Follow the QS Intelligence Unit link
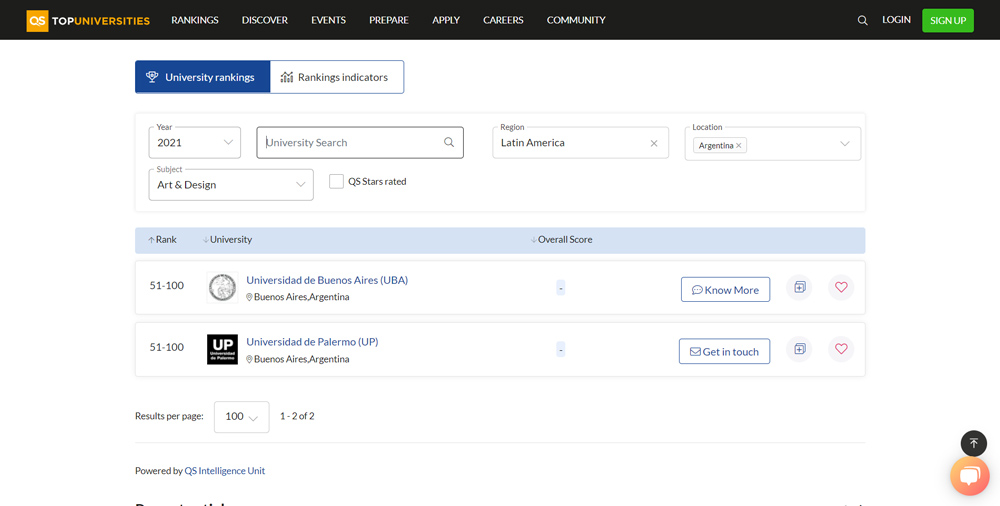Viewport: 1000px width, 506px height. click(x=224, y=471)
